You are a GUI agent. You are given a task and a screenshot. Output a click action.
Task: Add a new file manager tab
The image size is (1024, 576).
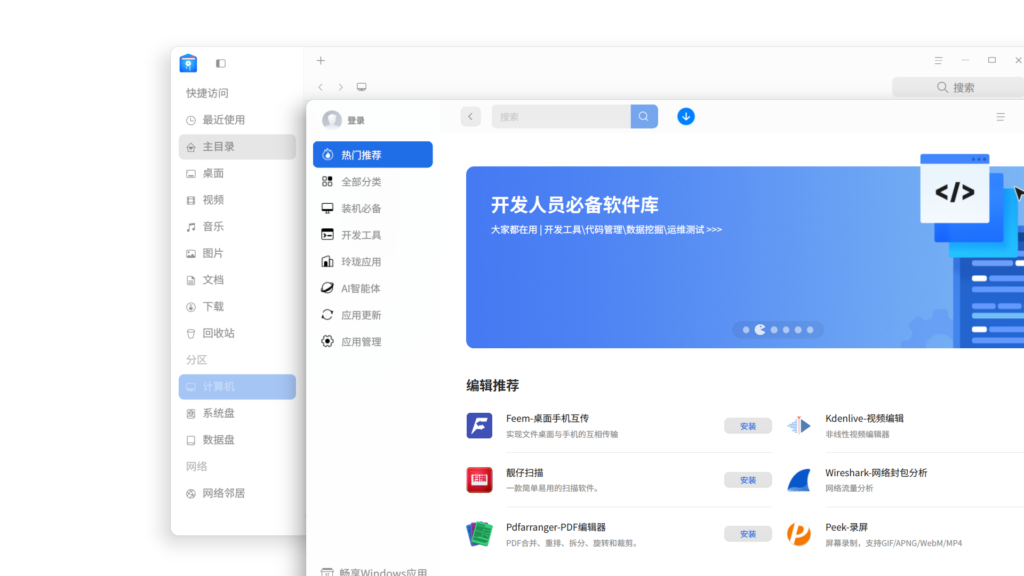[321, 61]
